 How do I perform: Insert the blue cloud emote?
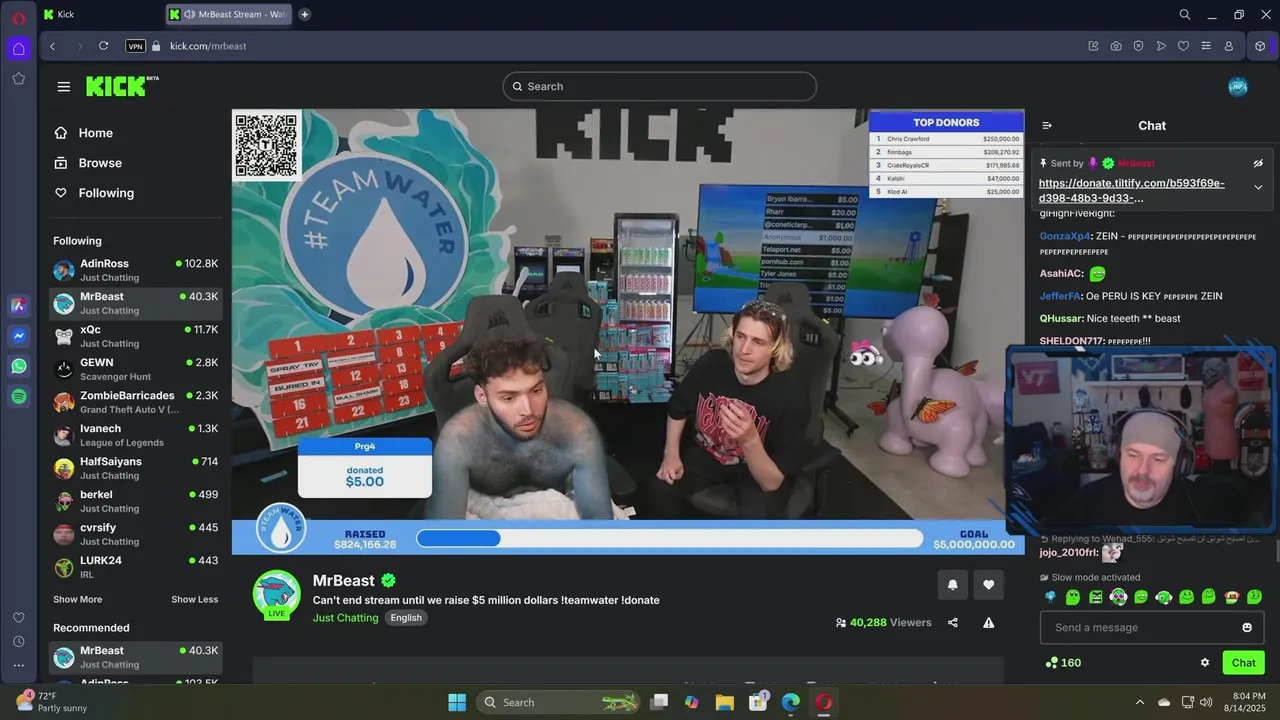(x=1050, y=597)
